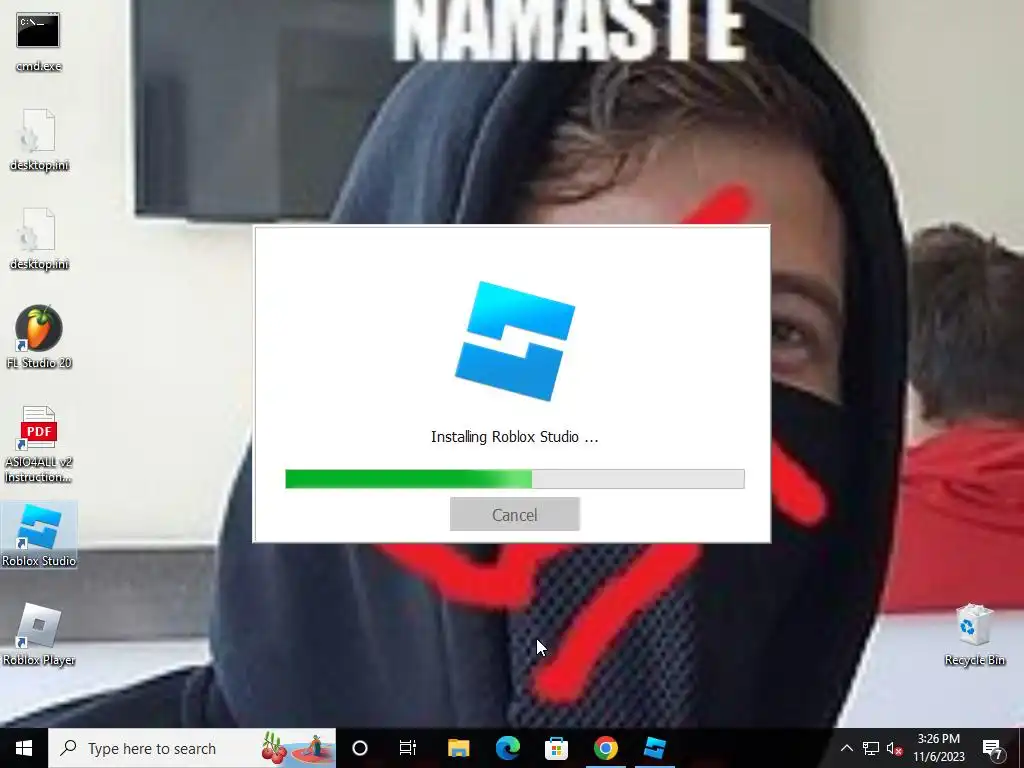
Task: Click the Installing Roblox Studio status text
Action: (x=515, y=437)
